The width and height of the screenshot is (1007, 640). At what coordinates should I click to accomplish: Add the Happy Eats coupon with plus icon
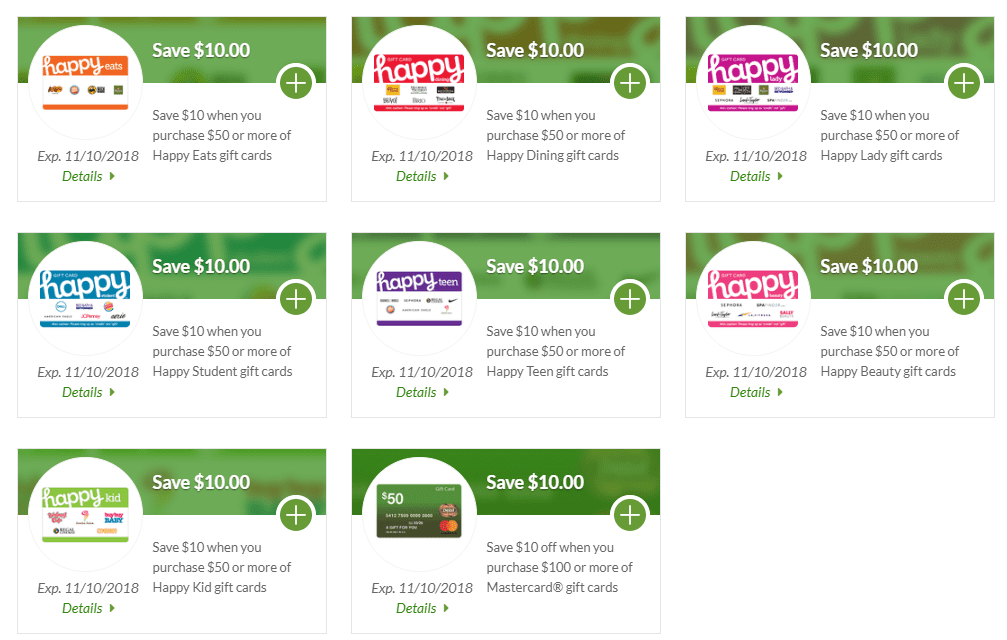[x=296, y=83]
